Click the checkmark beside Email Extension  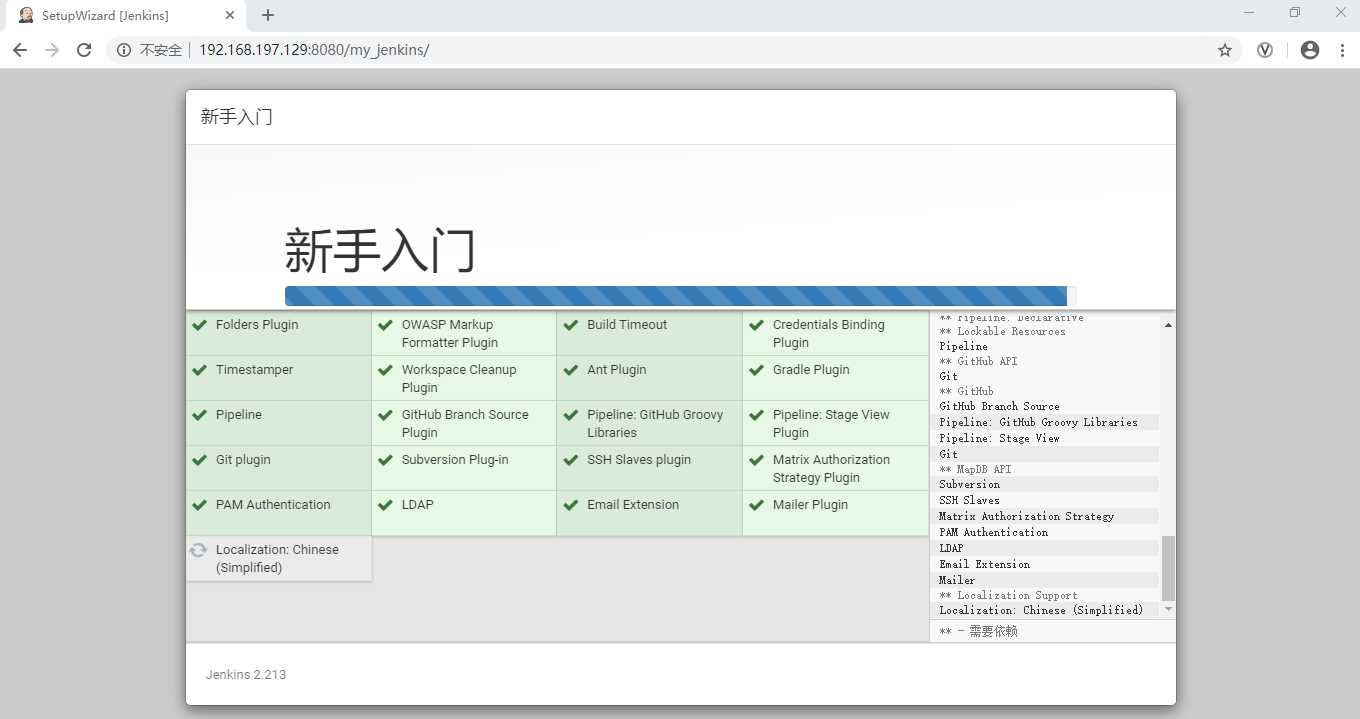click(x=571, y=505)
